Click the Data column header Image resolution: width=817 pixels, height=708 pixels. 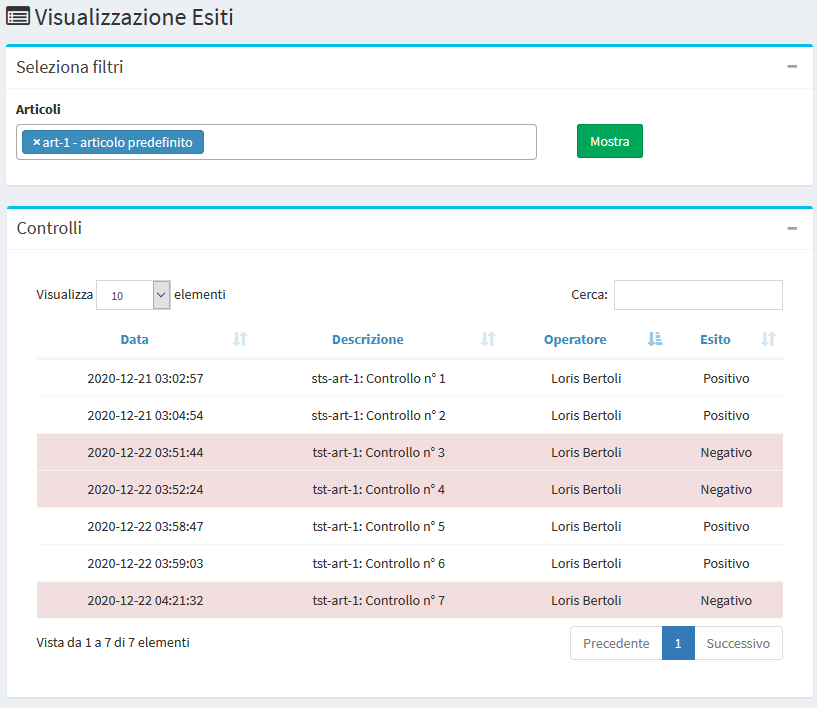[x=134, y=339]
